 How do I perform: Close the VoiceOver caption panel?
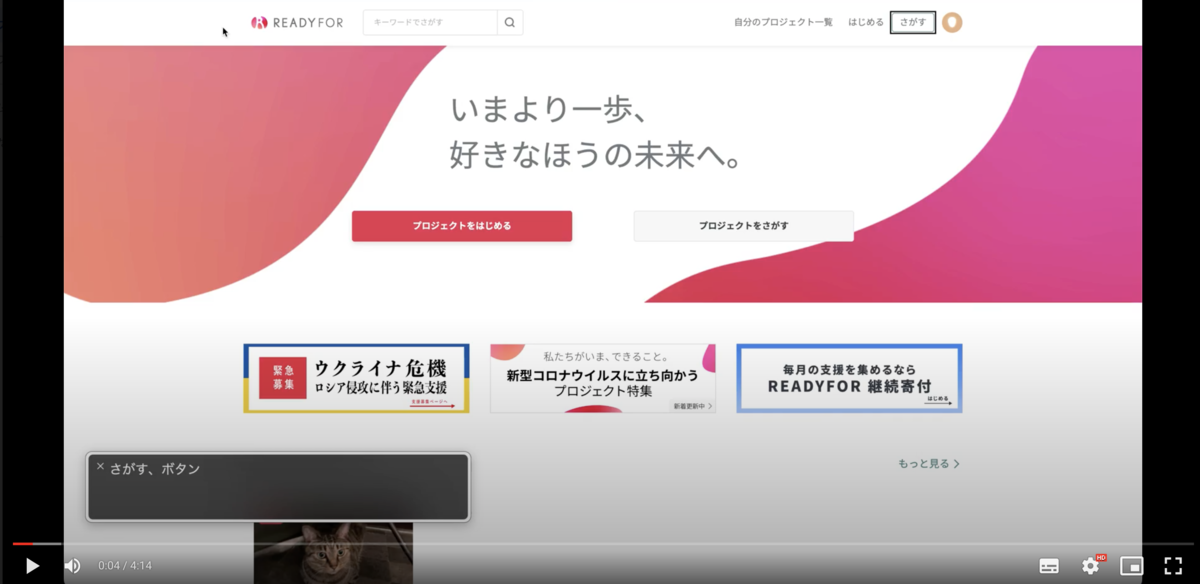tap(100, 466)
